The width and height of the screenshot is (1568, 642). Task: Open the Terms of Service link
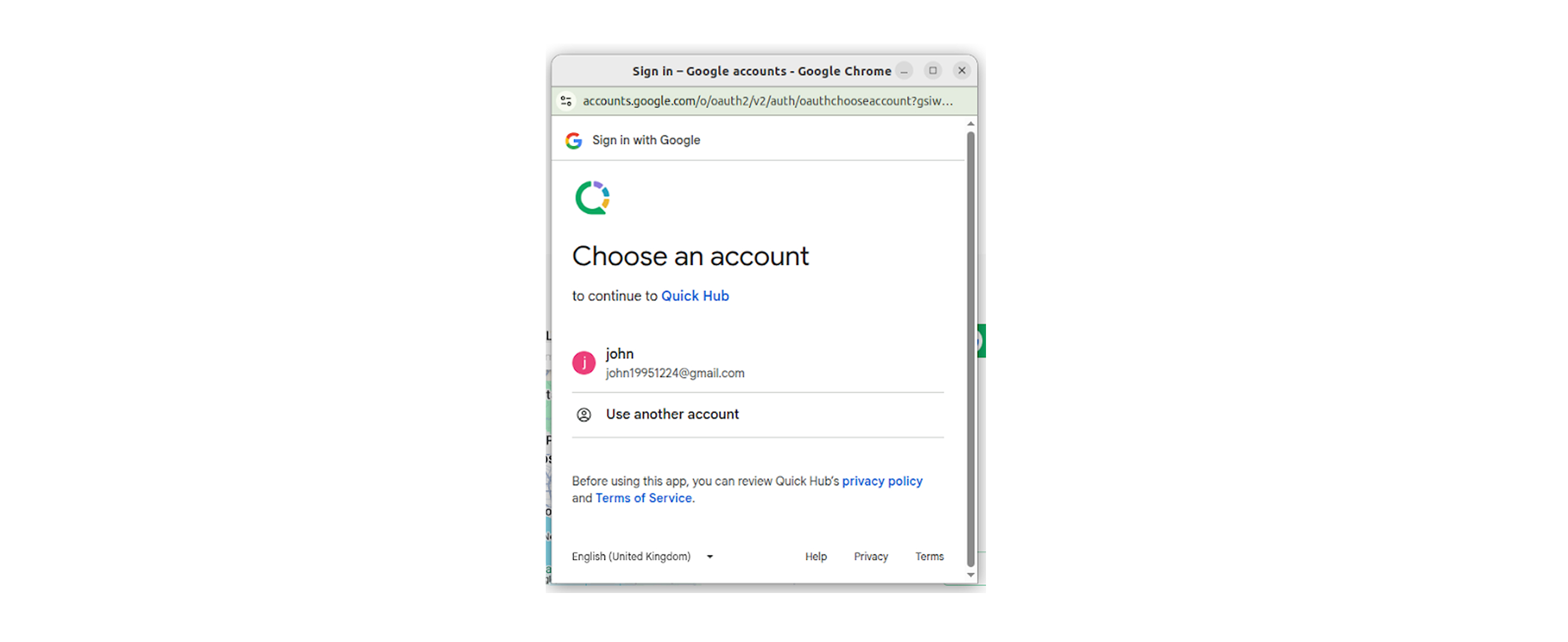pyautogui.click(x=644, y=498)
